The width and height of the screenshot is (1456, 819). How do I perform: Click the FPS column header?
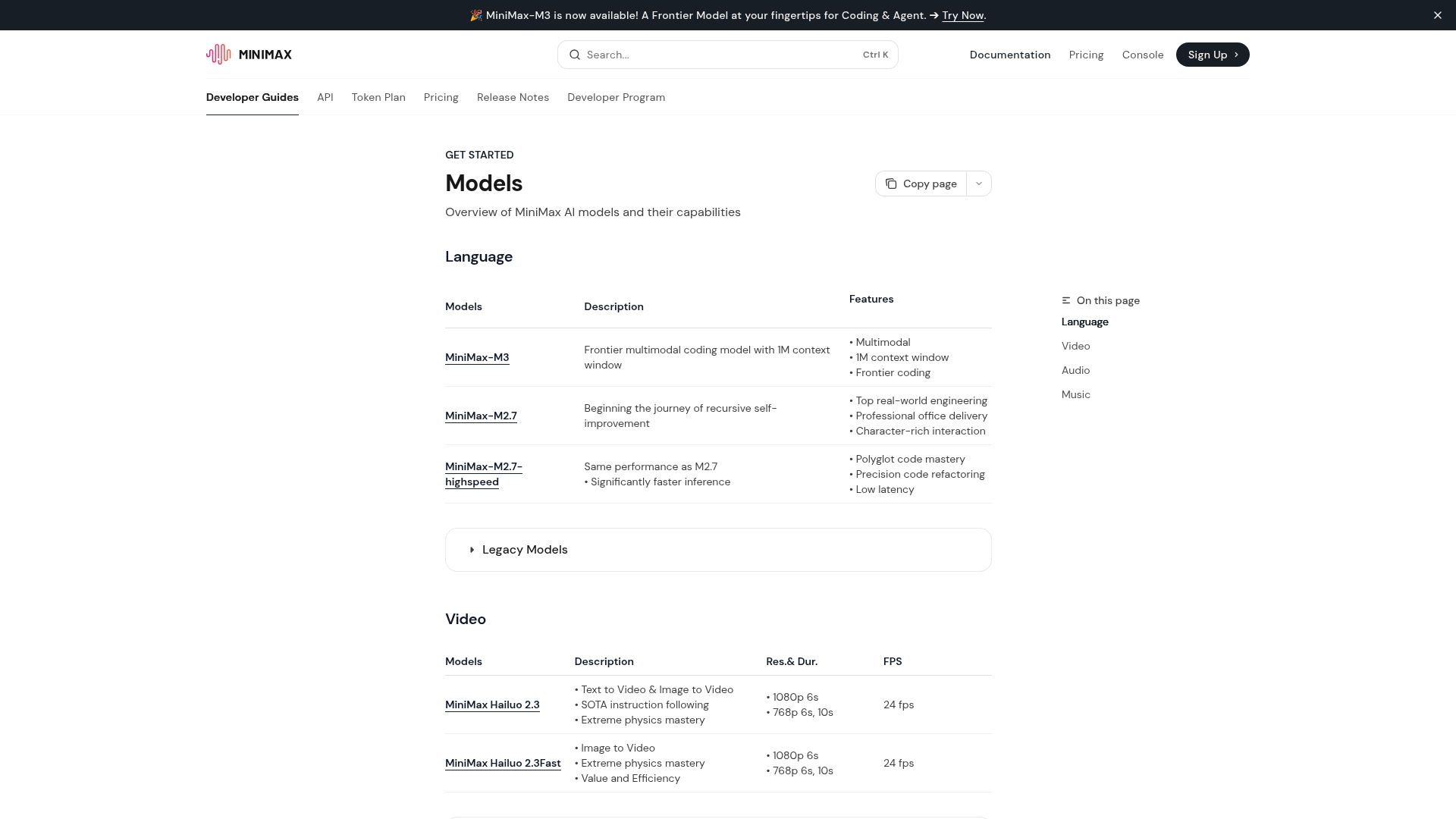coord(893,661)
